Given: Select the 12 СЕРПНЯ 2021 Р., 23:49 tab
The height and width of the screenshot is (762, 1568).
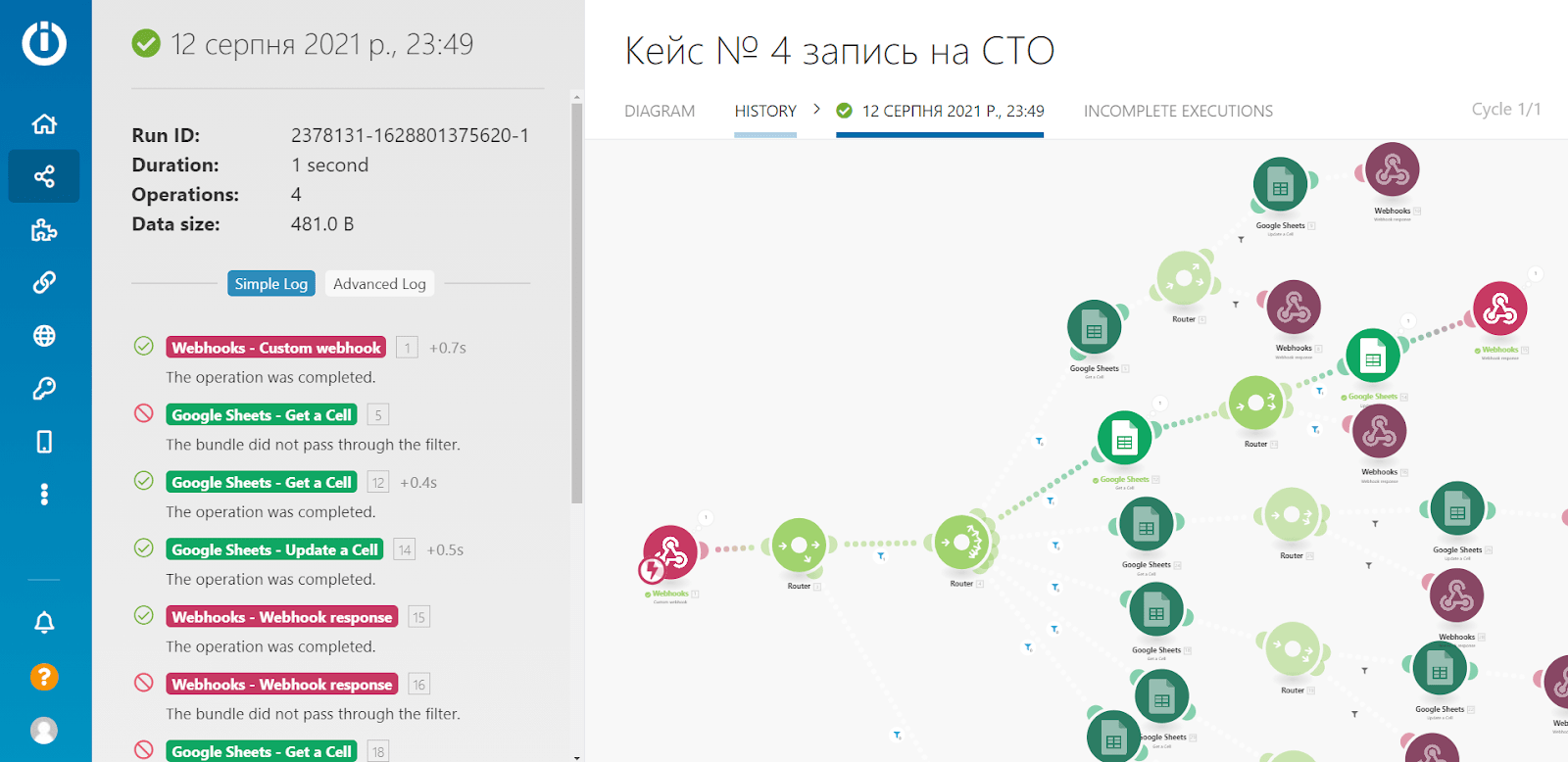Looking at the screenshot, I should [940, 111].
